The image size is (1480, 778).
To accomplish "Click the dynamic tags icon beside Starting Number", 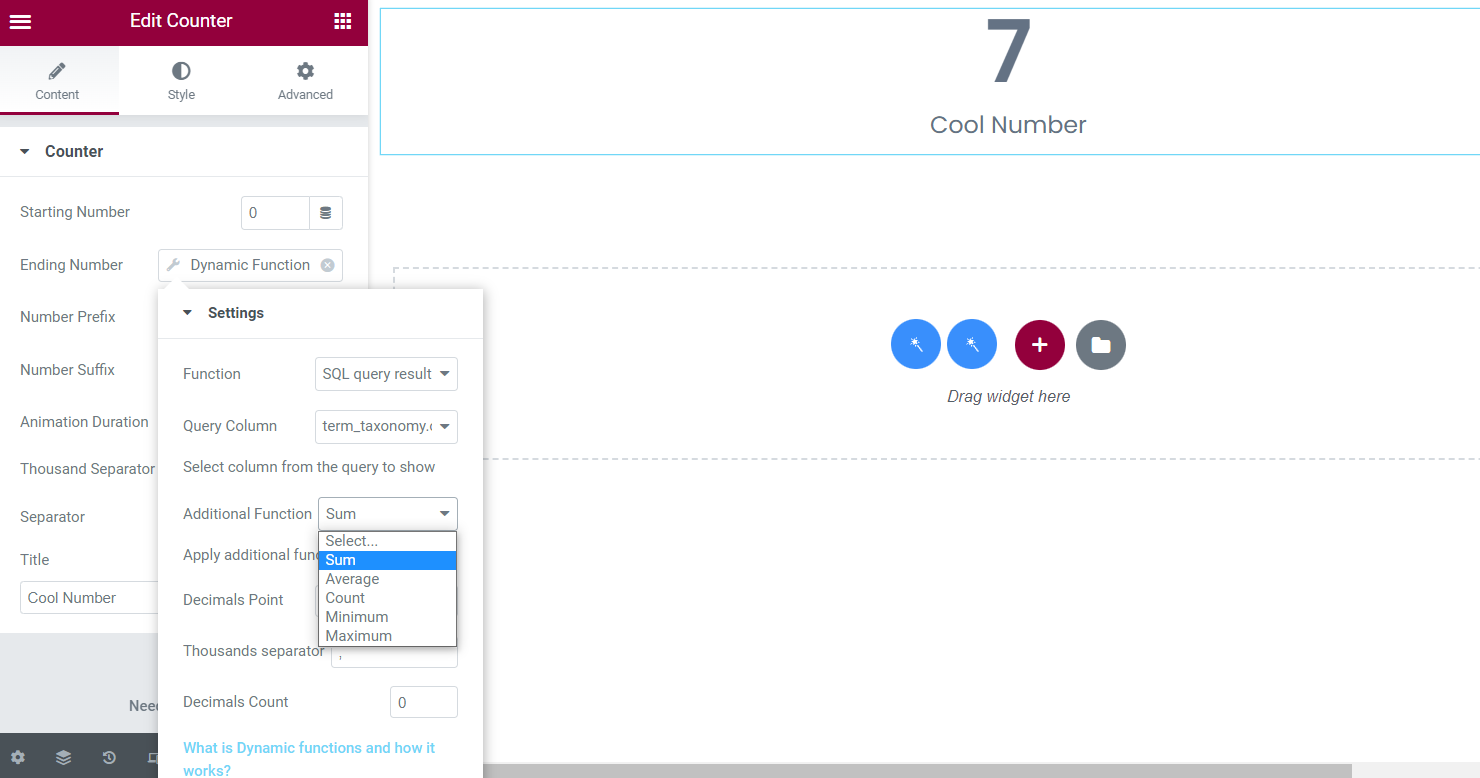I will tap(326, 213).
